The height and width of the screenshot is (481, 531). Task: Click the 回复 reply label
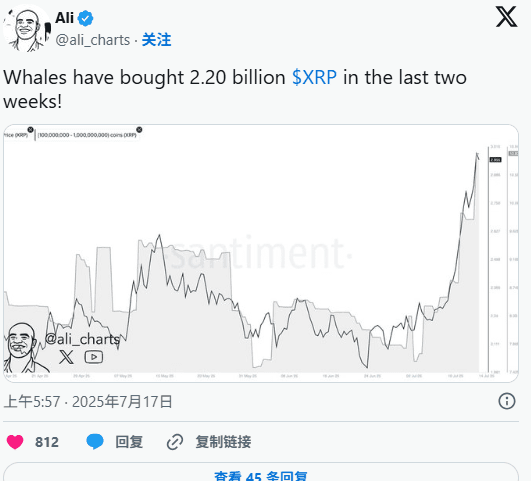[129, 442]
